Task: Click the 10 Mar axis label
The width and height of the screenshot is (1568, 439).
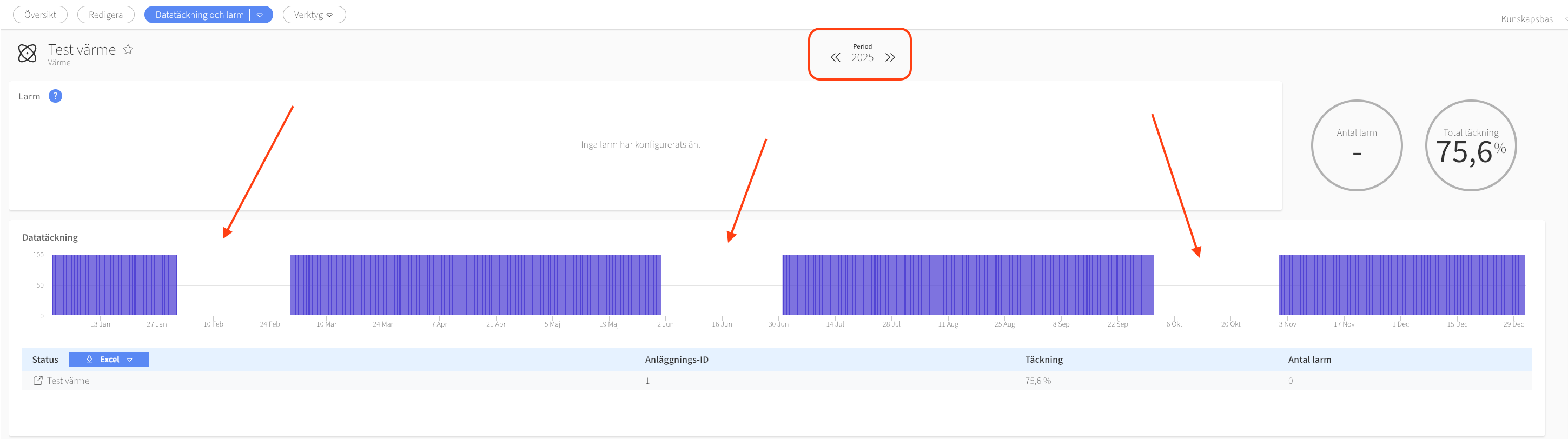Action: 326,324
